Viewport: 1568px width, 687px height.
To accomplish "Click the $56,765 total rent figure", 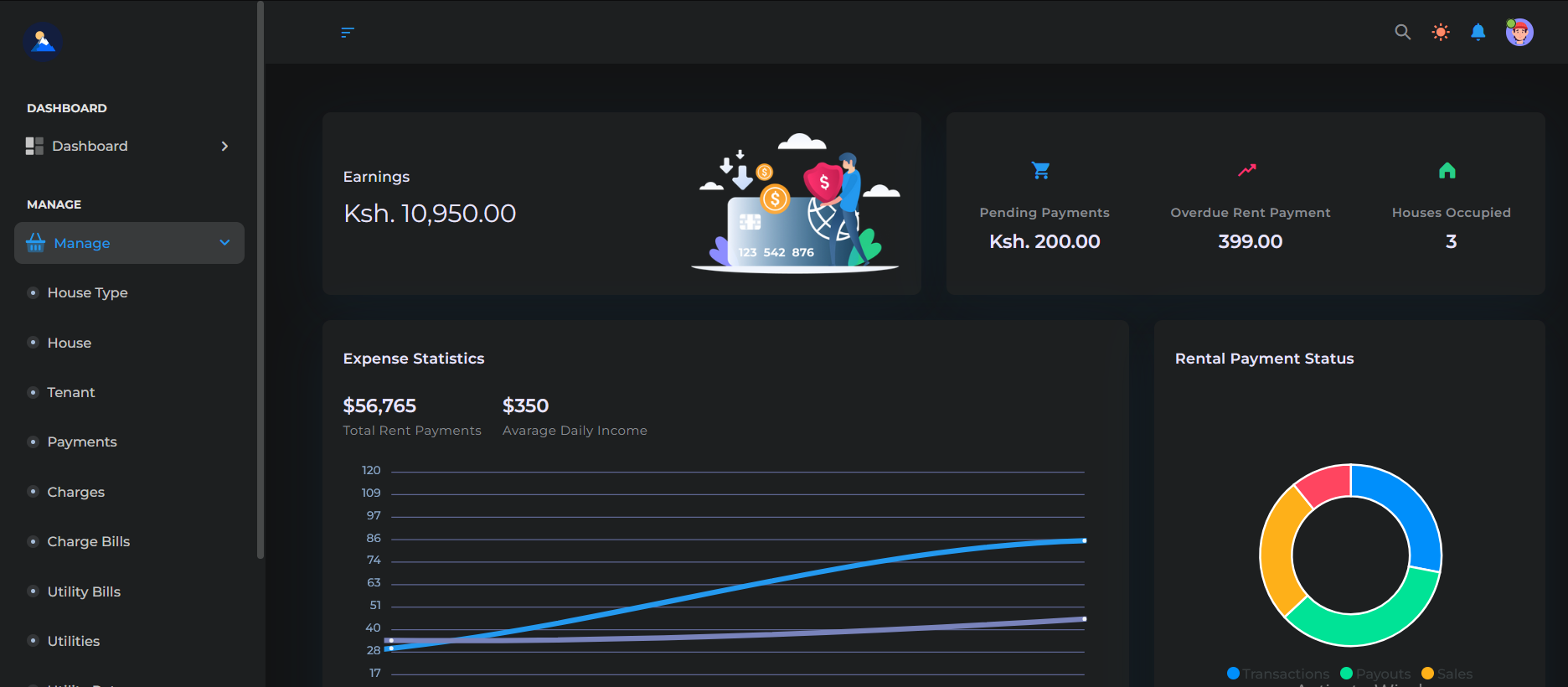I will pos(379,405).
